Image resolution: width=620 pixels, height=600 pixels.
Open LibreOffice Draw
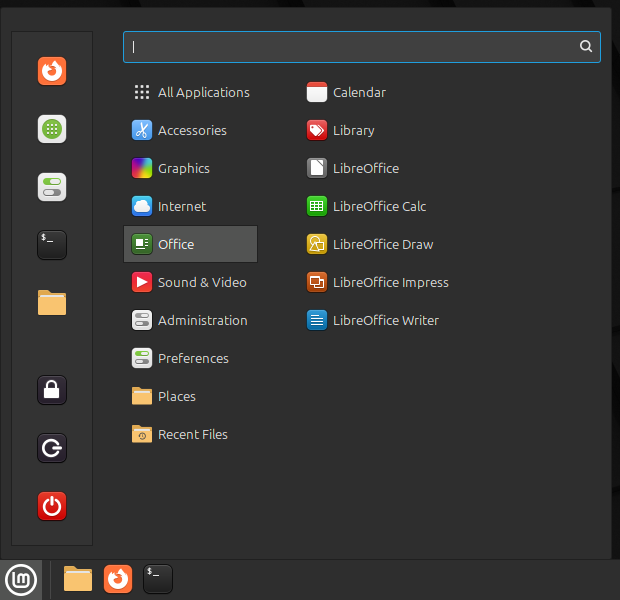(370, 244)
